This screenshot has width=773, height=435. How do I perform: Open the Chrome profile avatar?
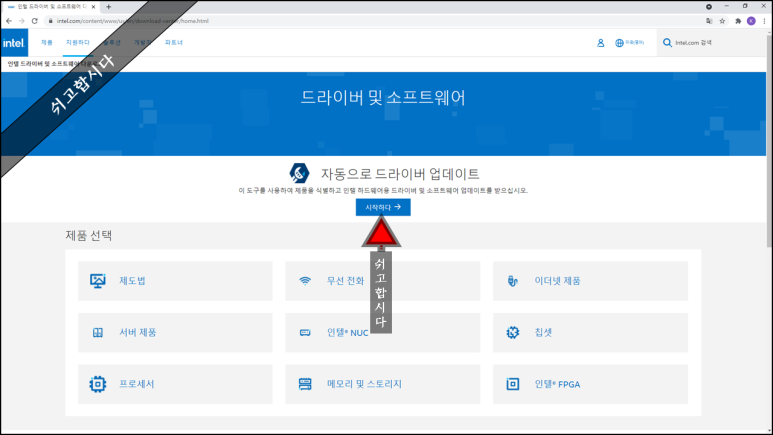(751, 21)
